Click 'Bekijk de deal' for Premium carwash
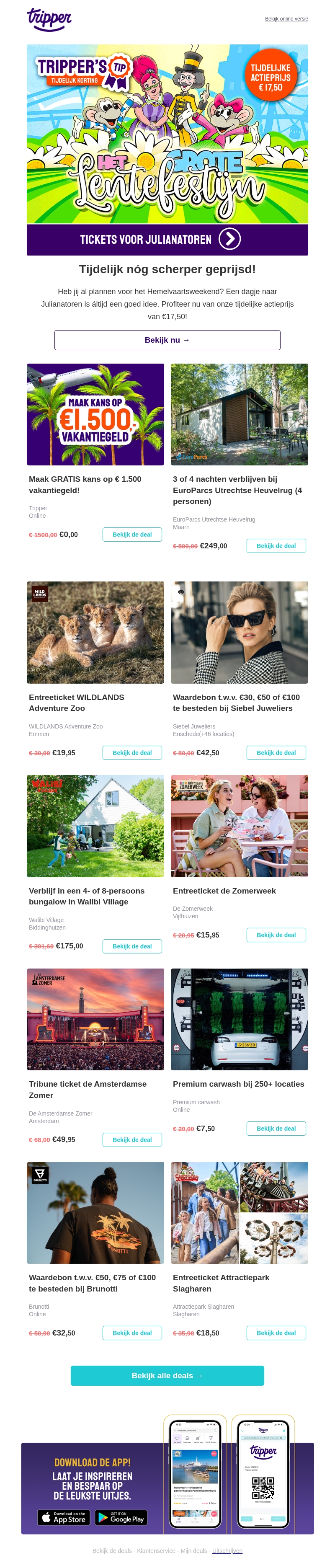The width and height of the screenshot is (335, 1568). click(276, 1129)
